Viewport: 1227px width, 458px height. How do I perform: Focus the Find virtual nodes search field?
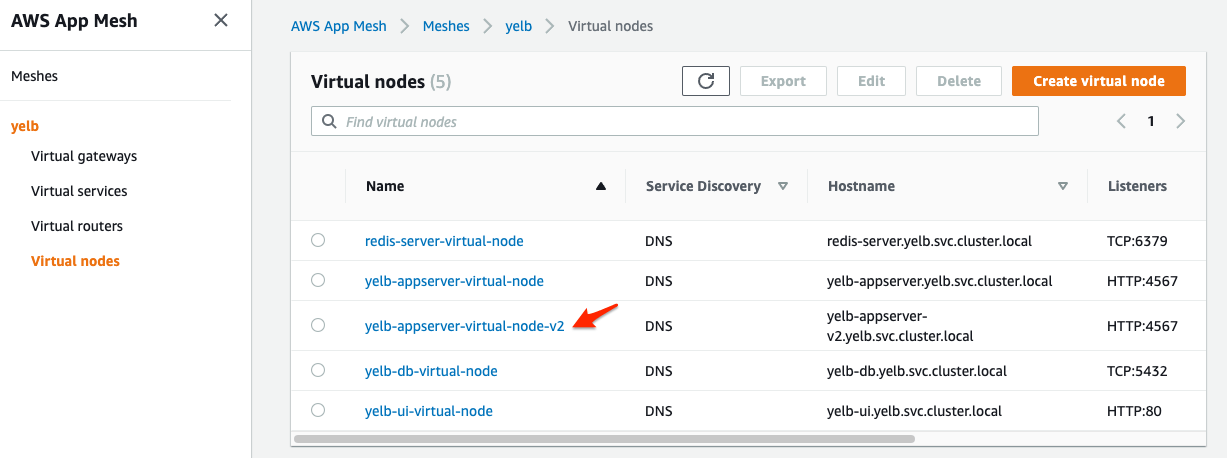[x=675, y=122]
